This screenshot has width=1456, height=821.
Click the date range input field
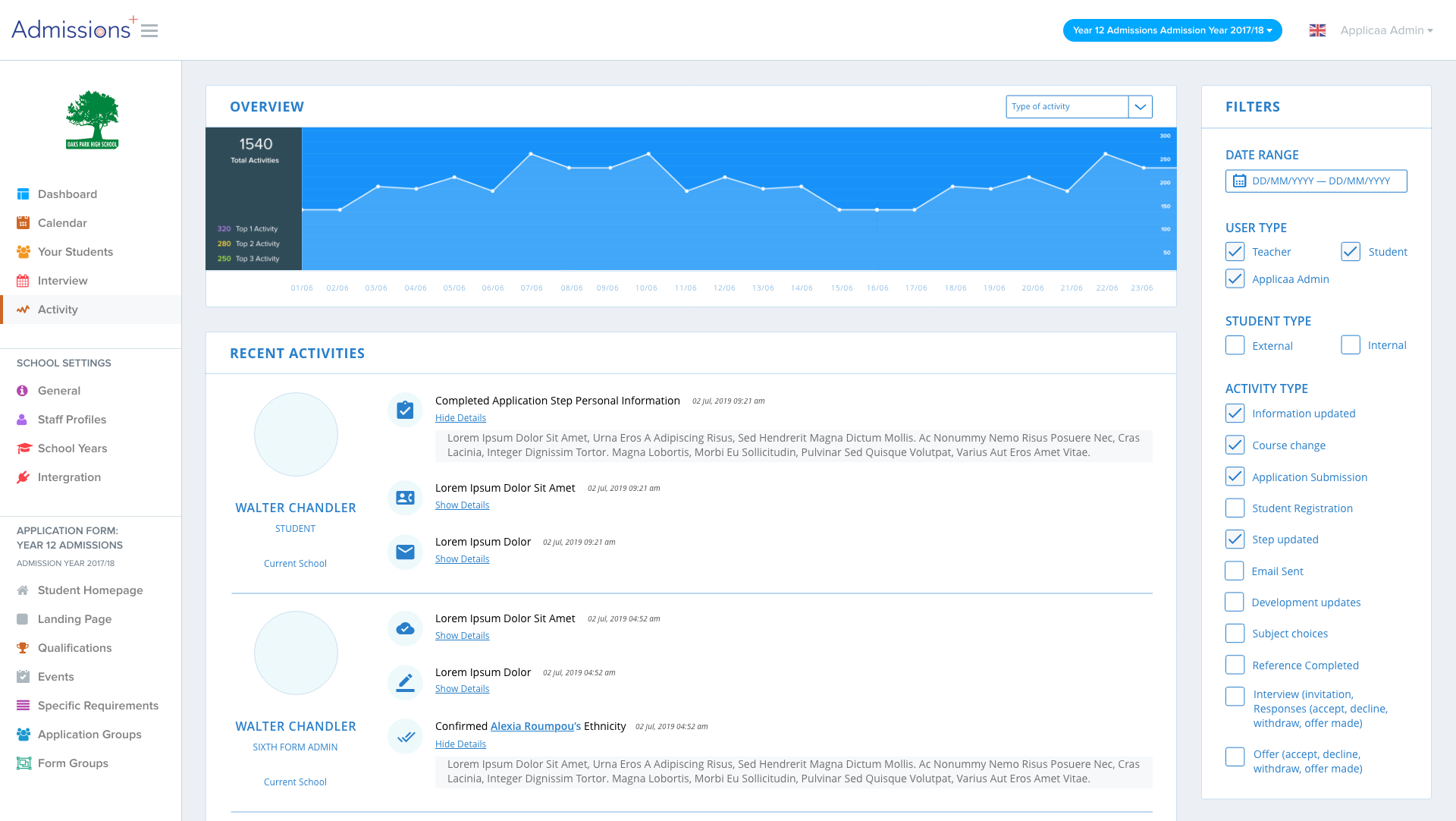coord(1316,181)
